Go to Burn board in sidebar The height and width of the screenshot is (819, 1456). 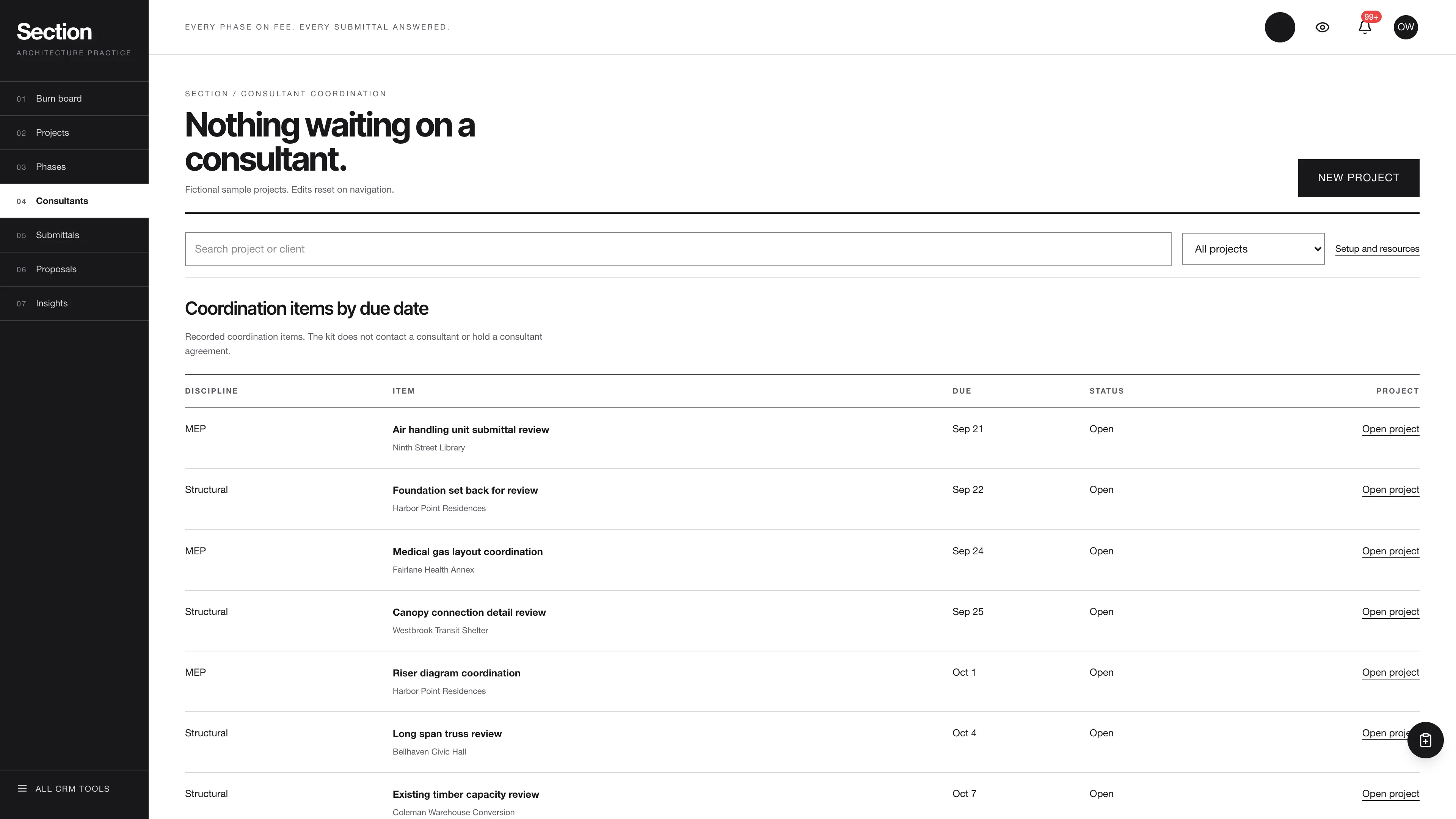pyautogui.click(x=74, y=98)
